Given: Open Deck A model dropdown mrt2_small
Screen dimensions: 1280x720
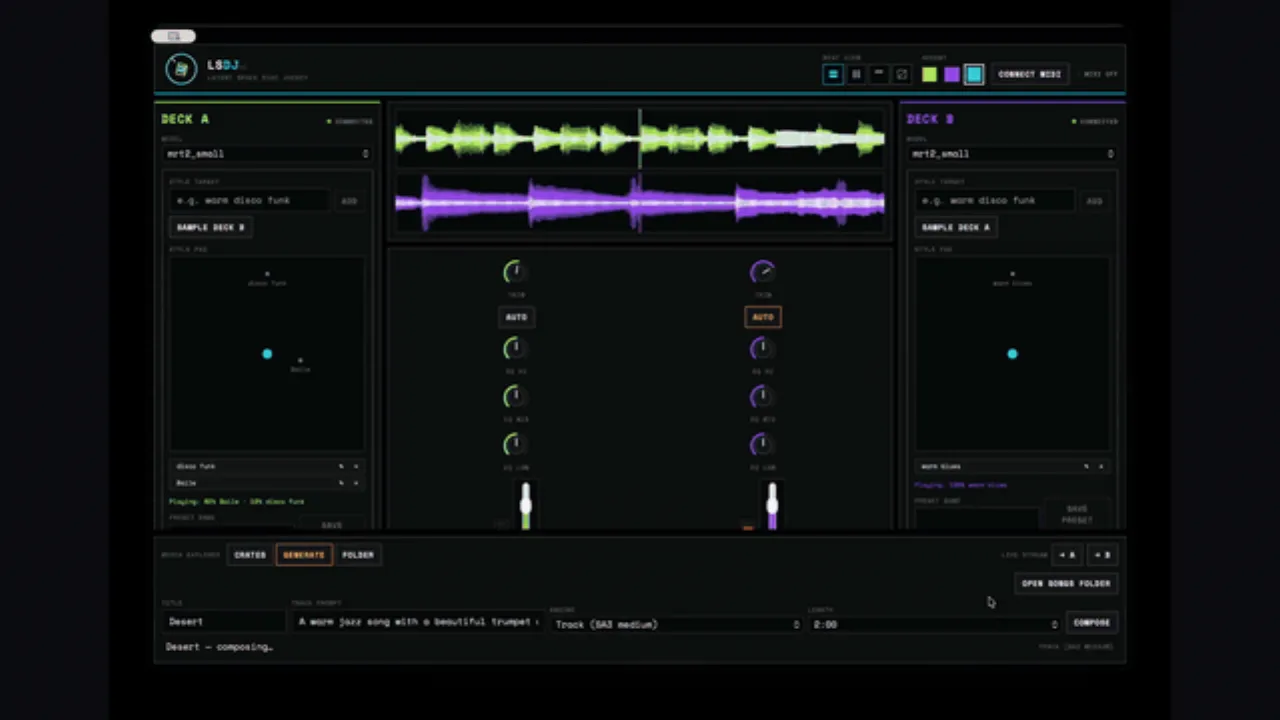Looking at the screenshot, I should tap(267, 154).
